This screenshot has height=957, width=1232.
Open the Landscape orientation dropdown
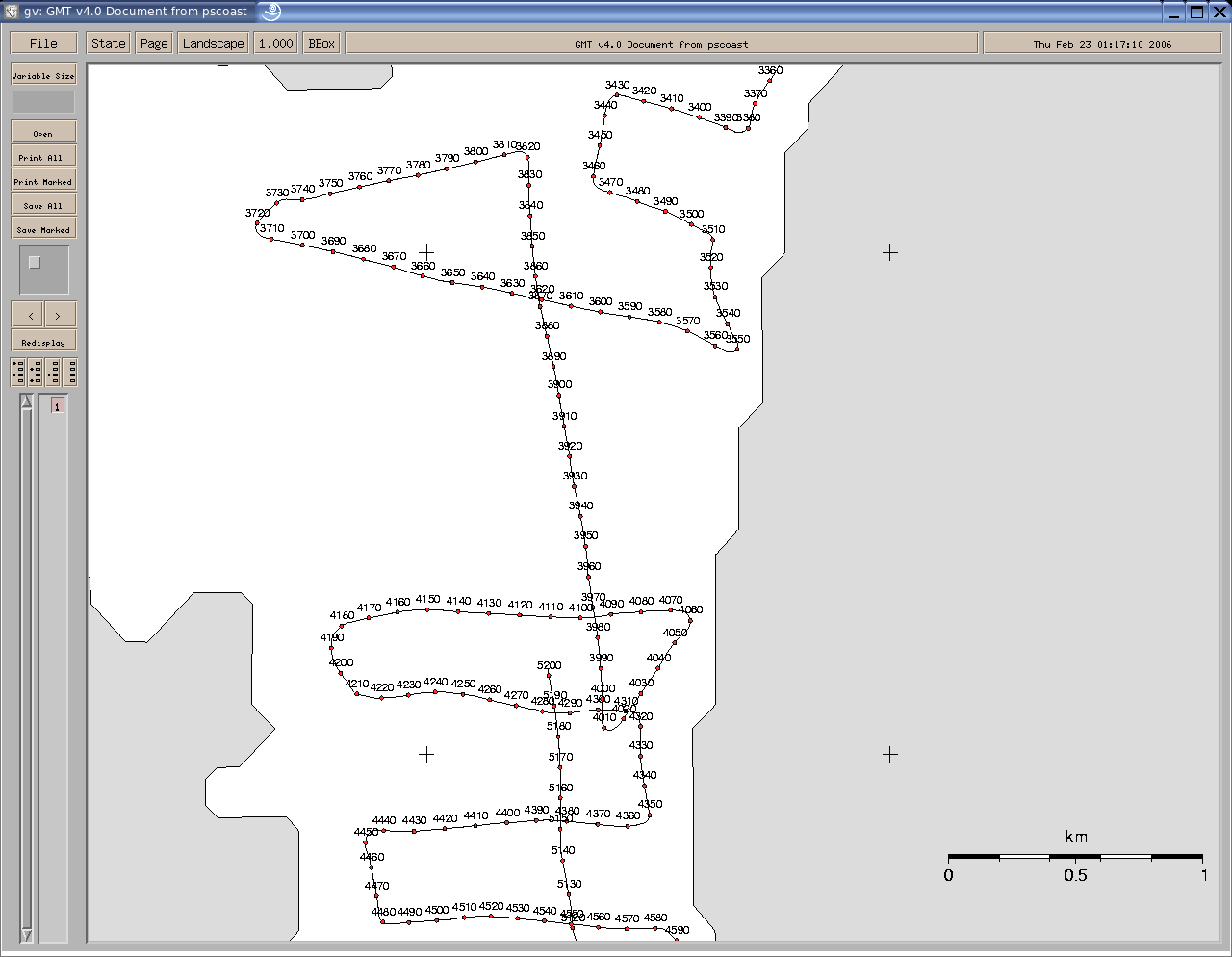click(x=213, y=43)
